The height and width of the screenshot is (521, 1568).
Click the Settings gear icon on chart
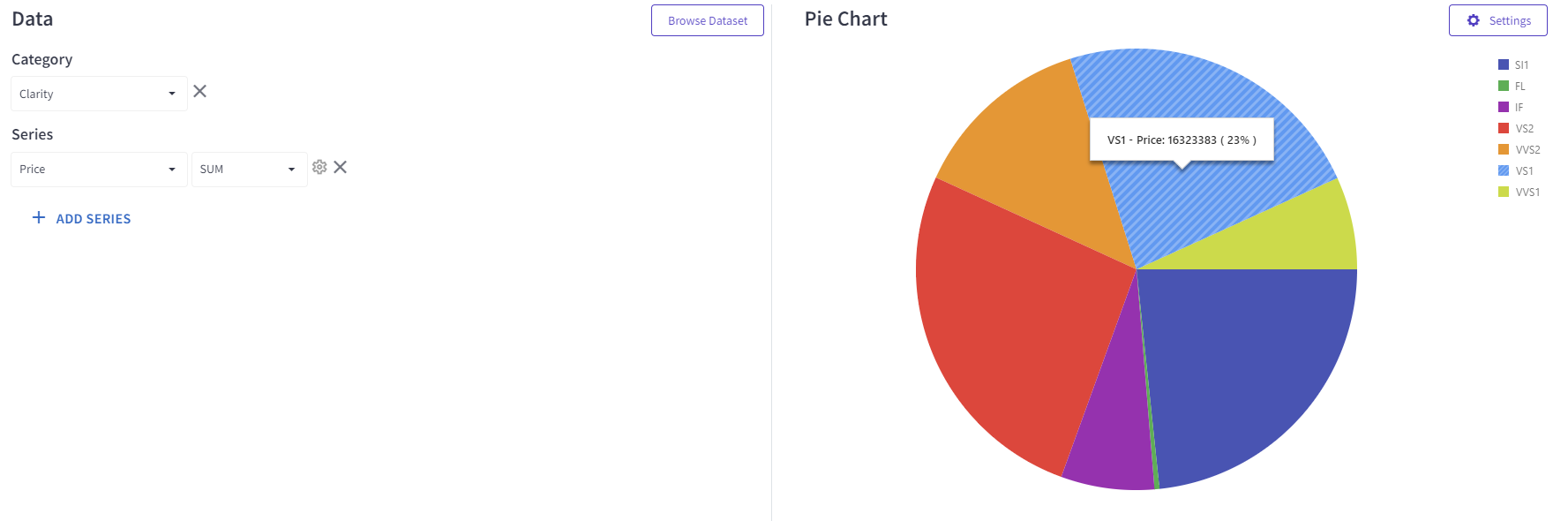(x=1474, y=20)
